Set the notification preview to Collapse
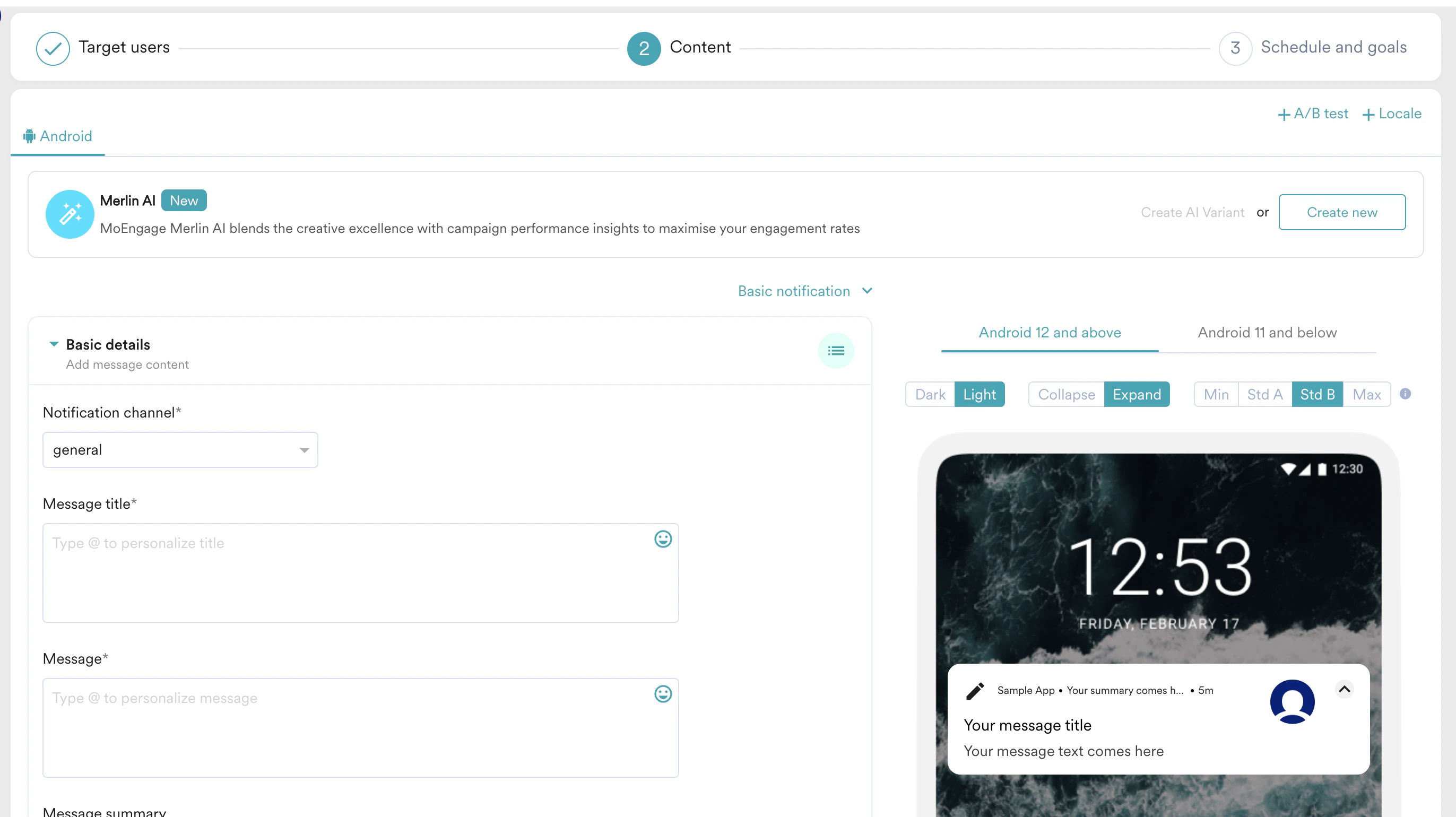Viewport: 1456px width, 817px height. coord(1066,394)
